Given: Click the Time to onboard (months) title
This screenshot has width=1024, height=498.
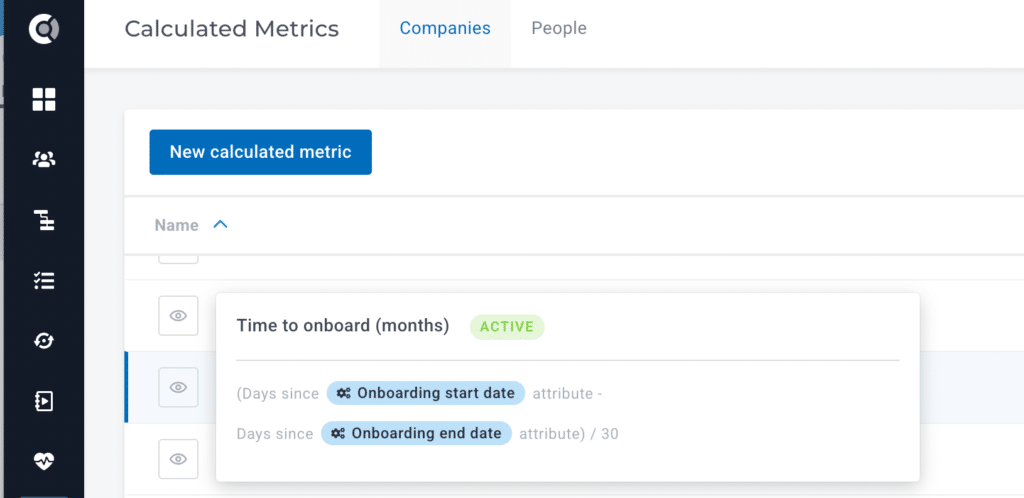Looking at the screenshot, I should click(343, 326).
